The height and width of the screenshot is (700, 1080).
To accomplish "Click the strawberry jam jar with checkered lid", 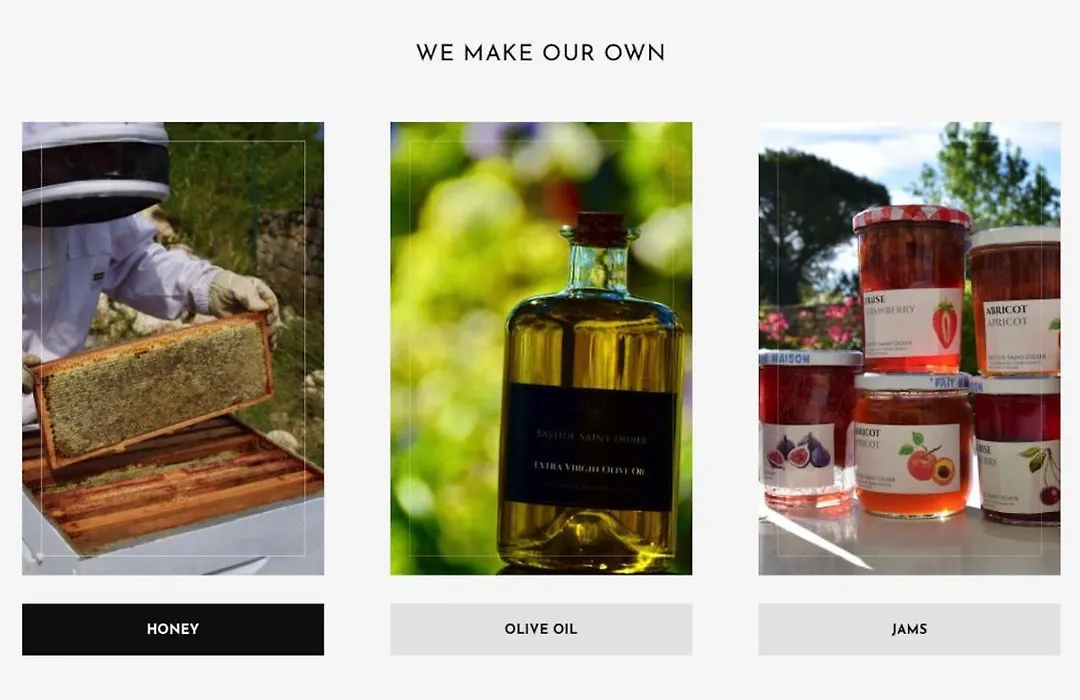I will coord(911,289).
